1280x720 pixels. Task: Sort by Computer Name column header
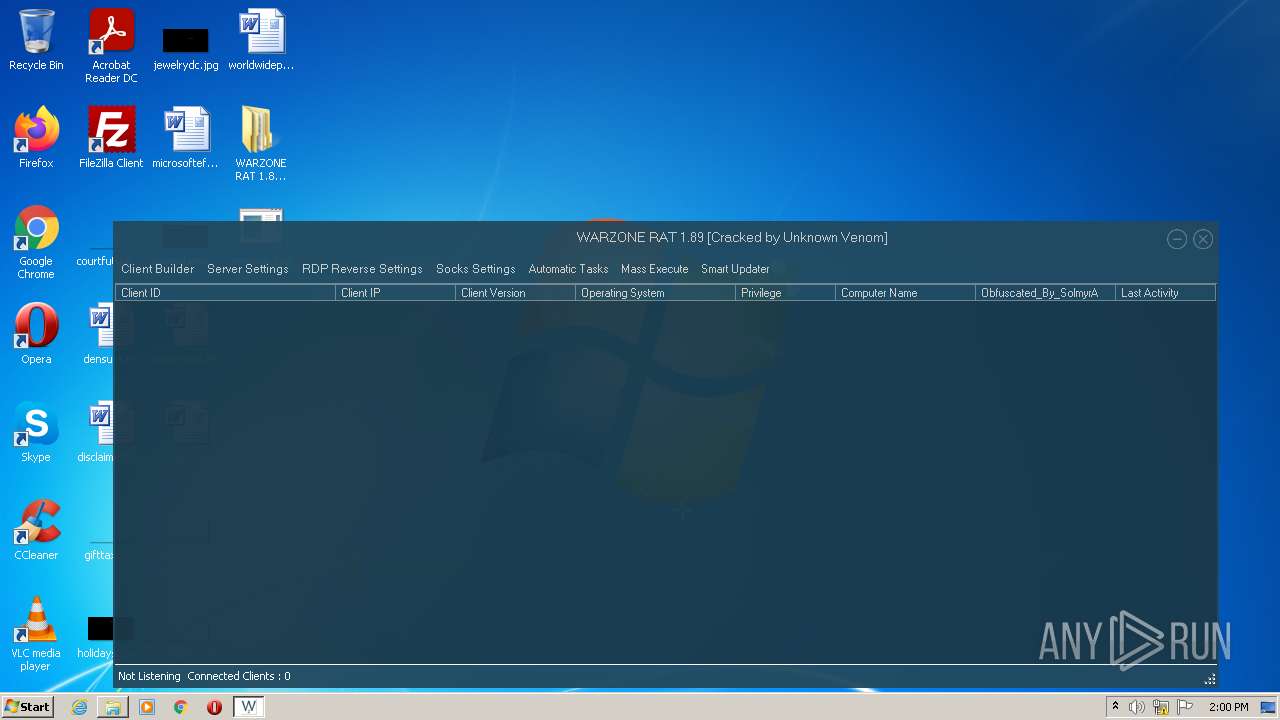click(906, 293)
